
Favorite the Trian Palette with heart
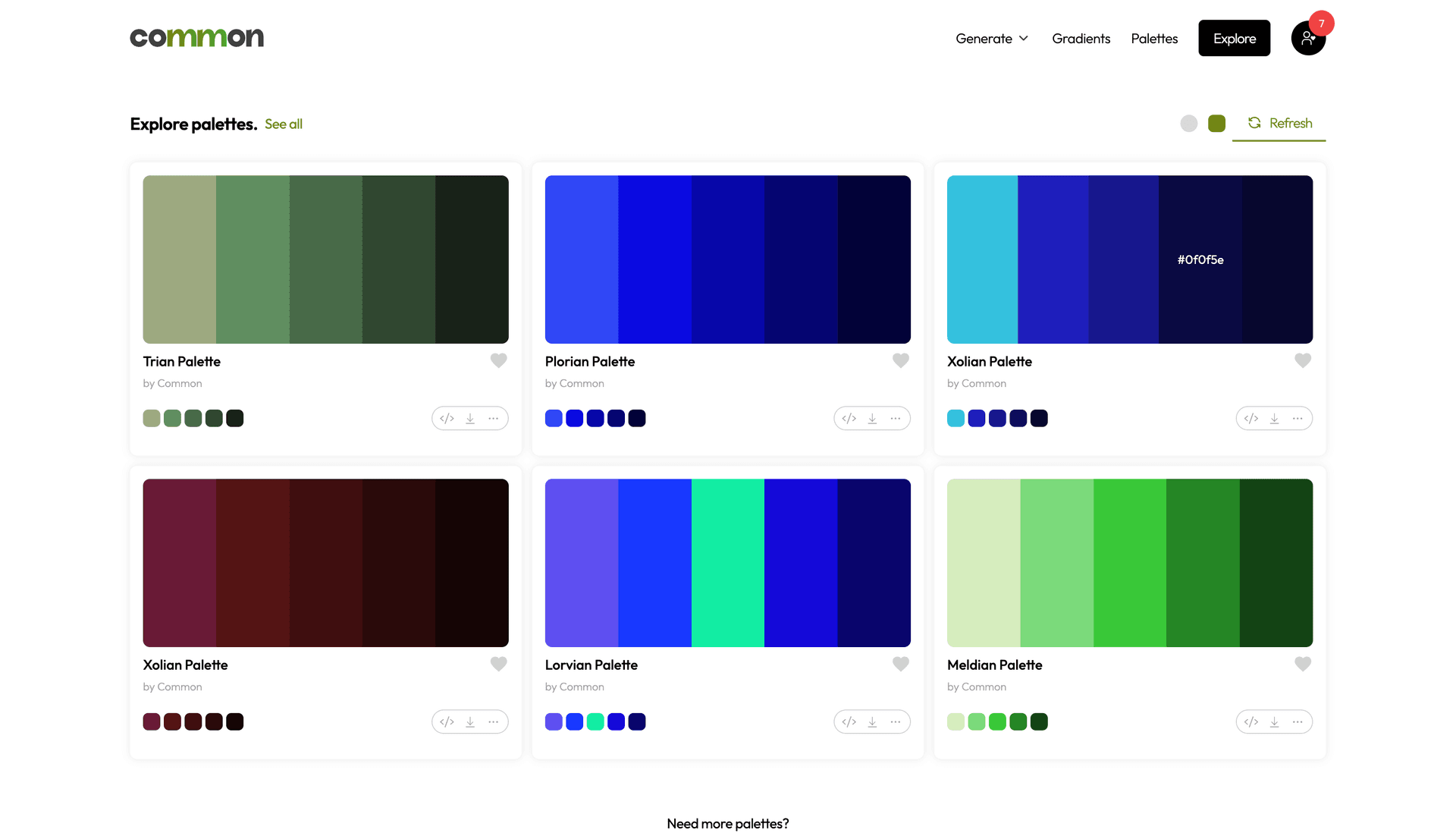click(498, 361)
